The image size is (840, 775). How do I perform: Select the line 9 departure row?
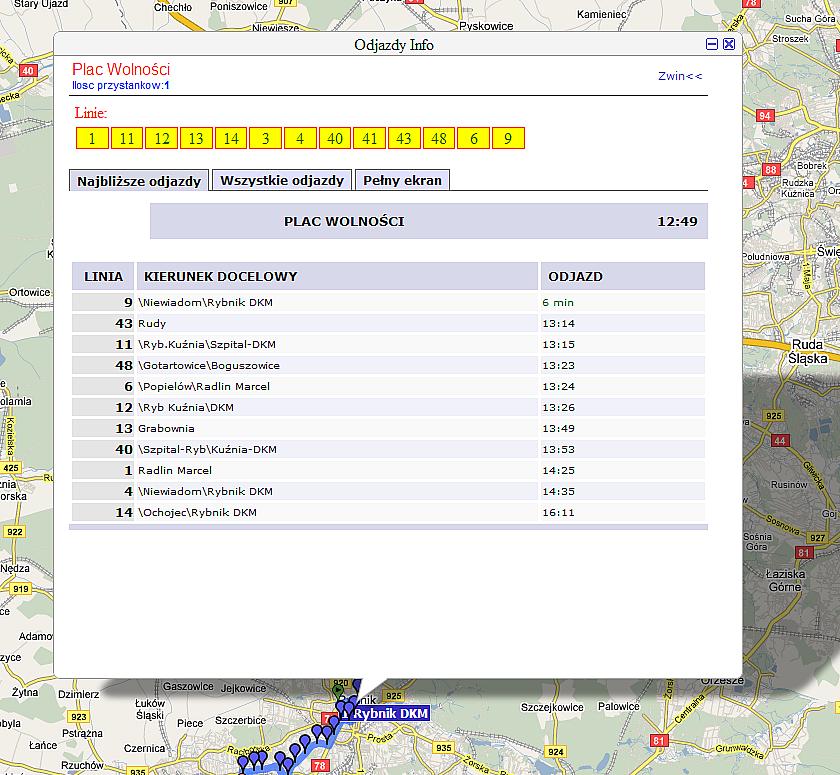pos(388,302)
